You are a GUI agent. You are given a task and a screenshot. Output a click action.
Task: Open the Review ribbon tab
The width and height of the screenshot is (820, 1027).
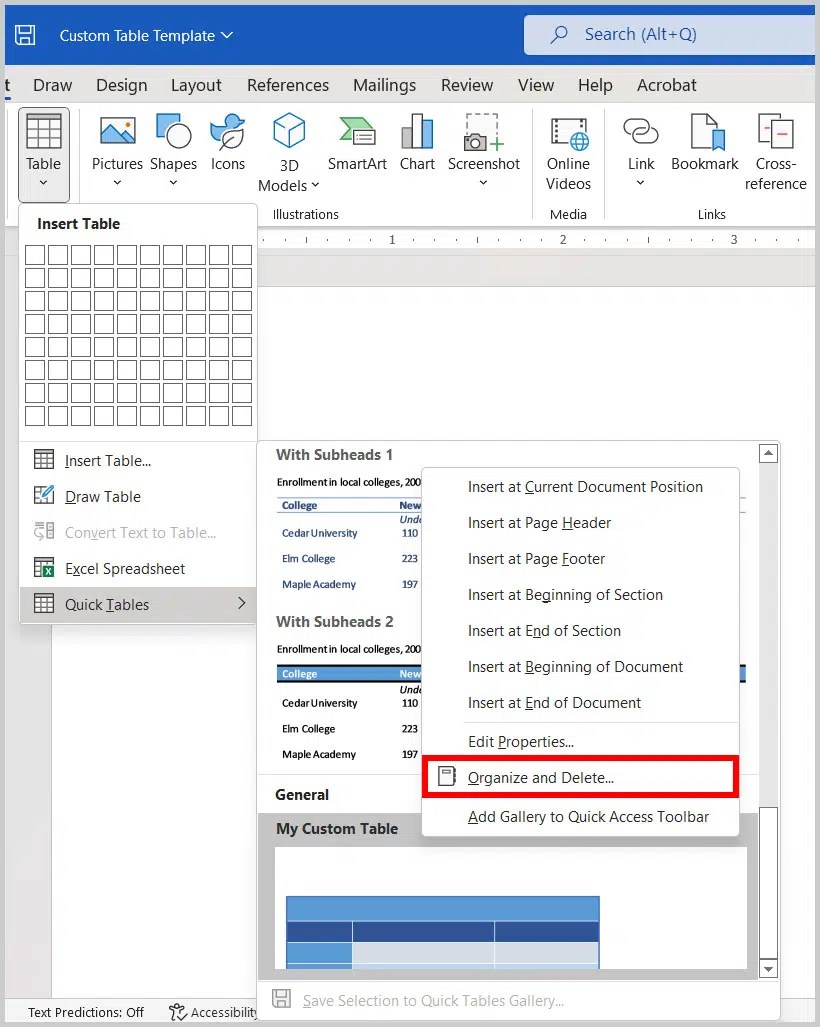click(467, 85)
